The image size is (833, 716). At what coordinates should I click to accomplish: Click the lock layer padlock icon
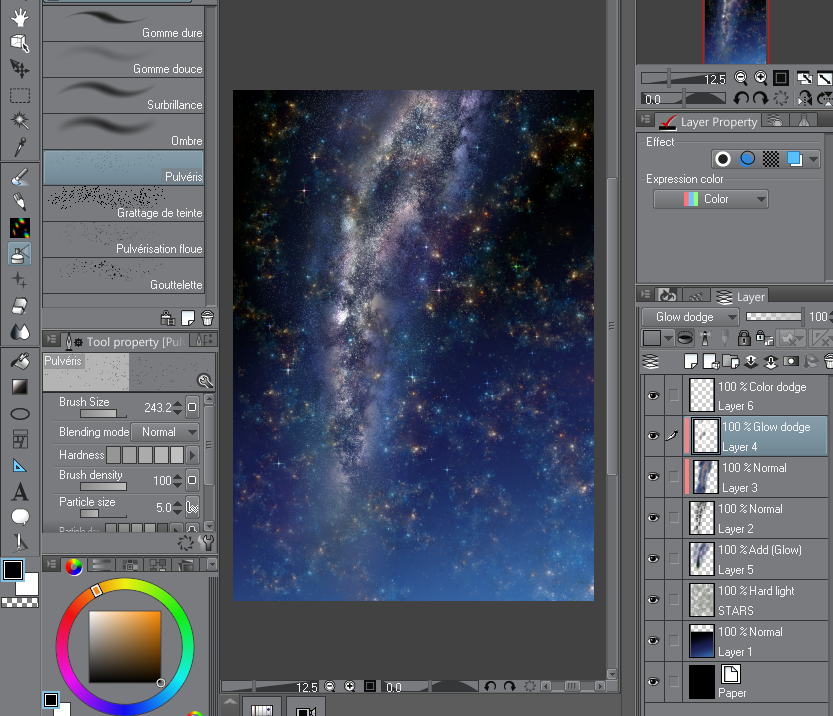[744, 337]
